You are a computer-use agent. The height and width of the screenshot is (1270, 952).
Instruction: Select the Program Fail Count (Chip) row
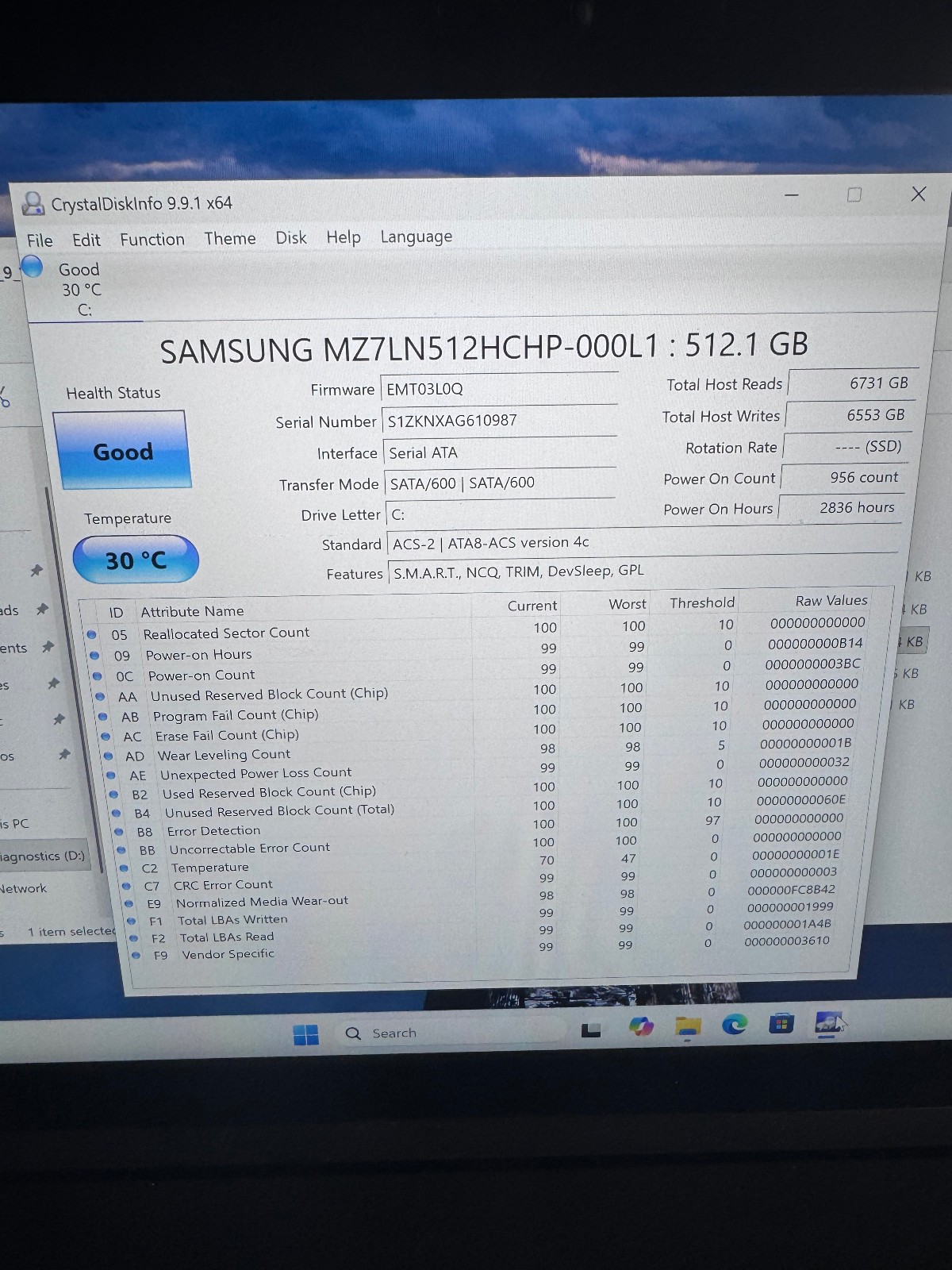[x=476, y=711]
